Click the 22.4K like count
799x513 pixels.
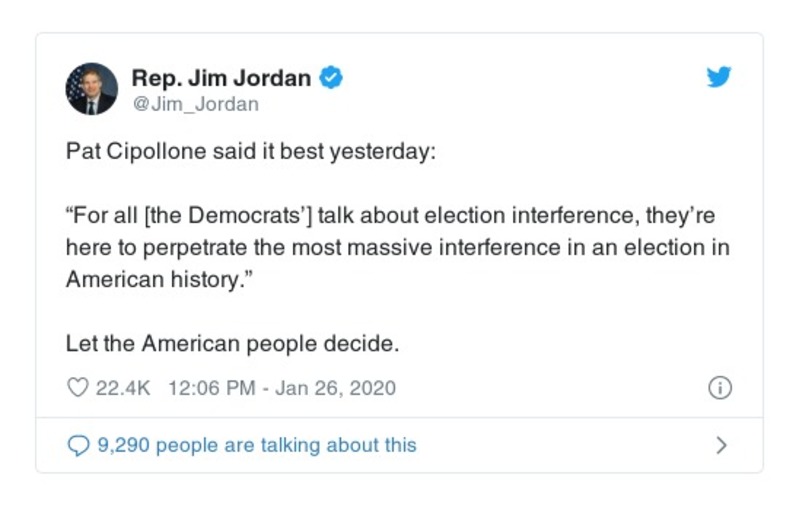click(122, 388)
